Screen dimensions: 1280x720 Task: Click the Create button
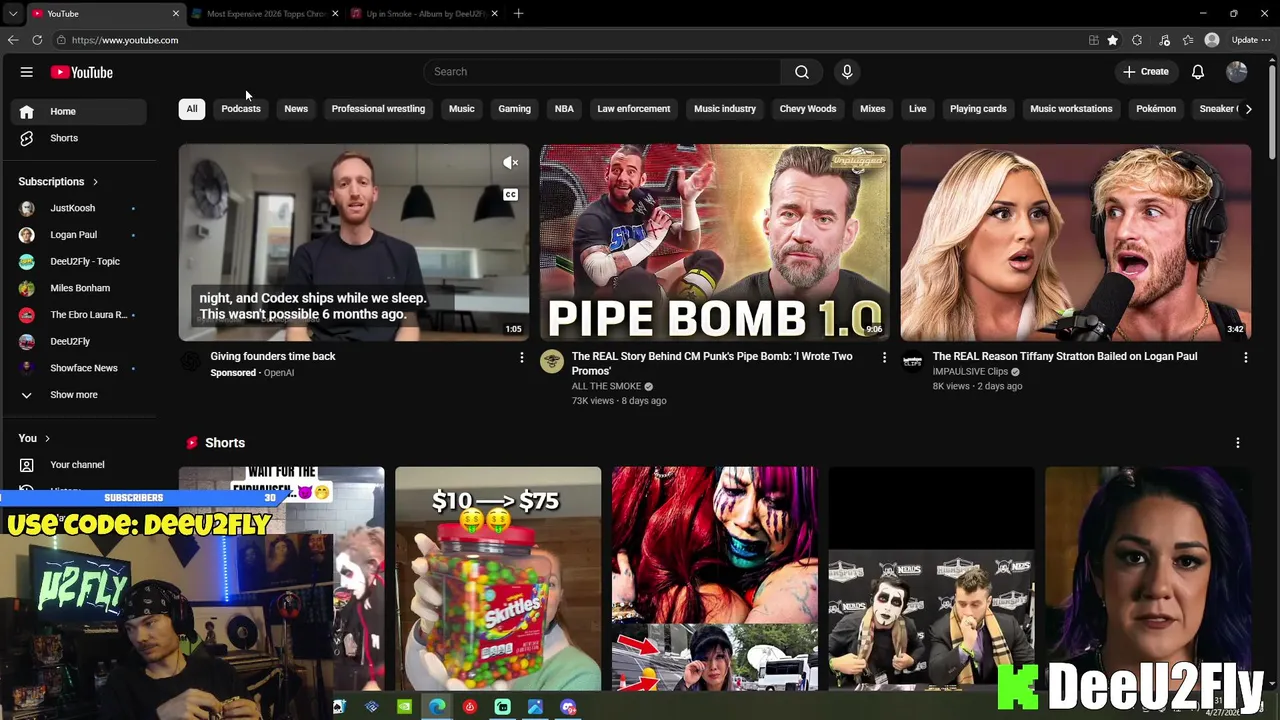(x=1146, y=72)
